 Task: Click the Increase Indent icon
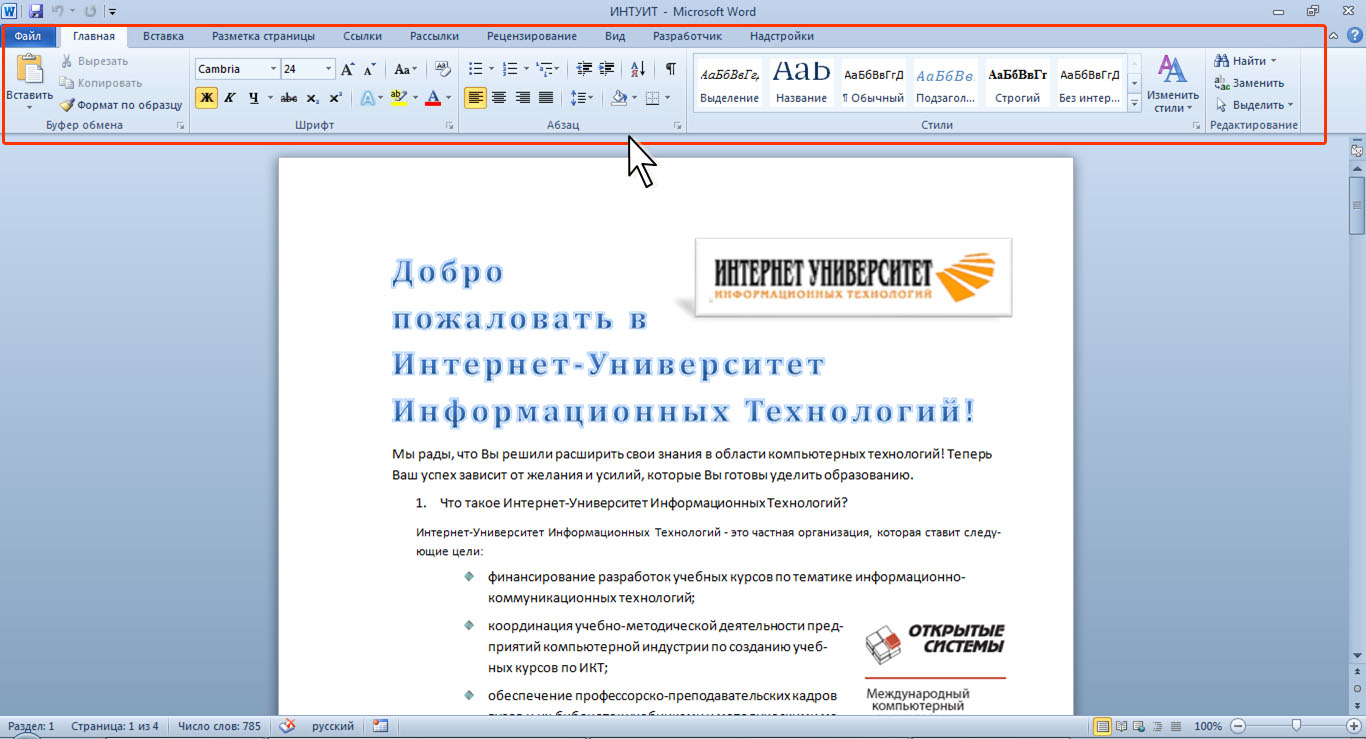pyautogui.click(x=606, y=69)
